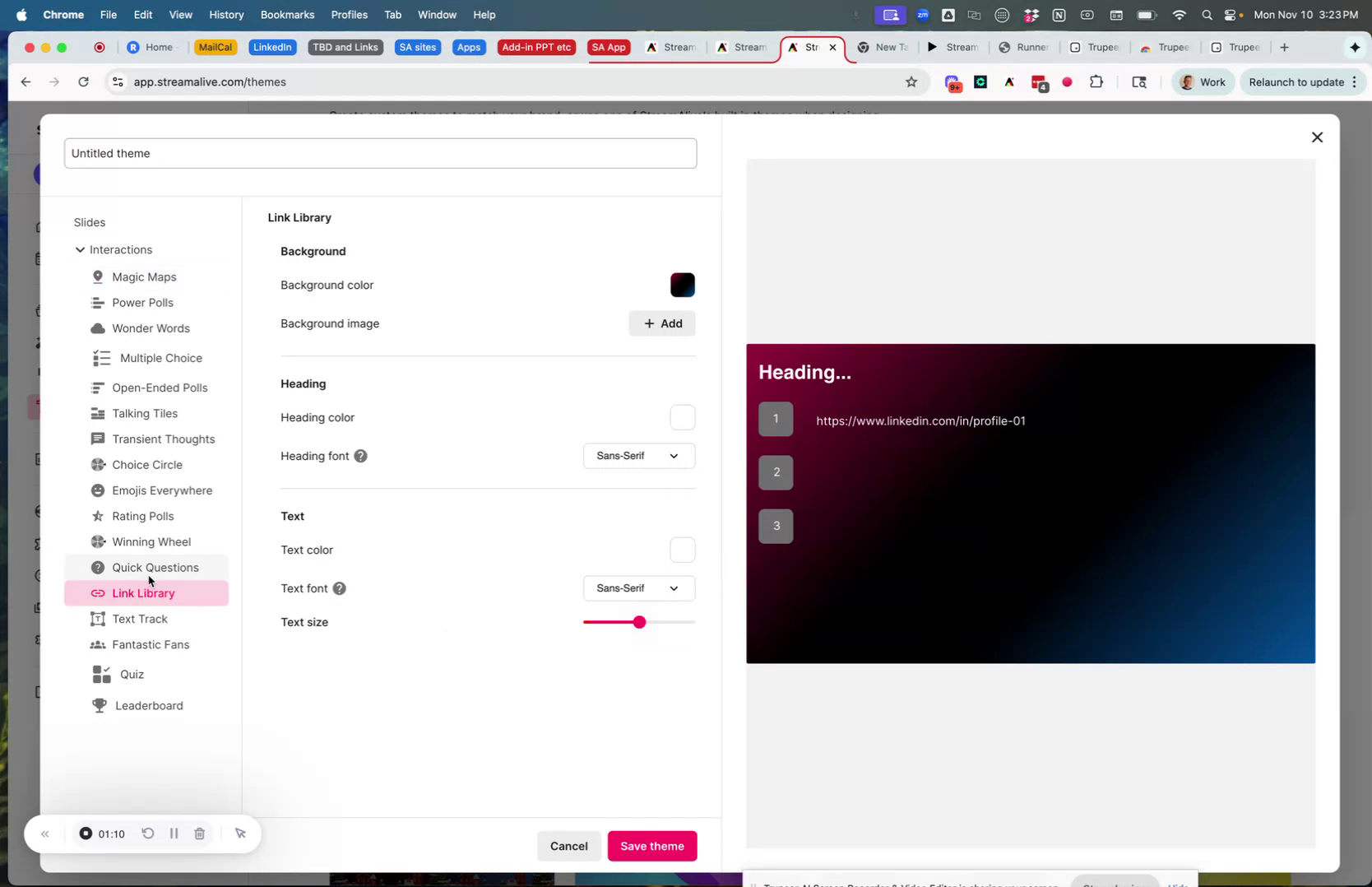Open the Heading font dropdown

[638, 455]
